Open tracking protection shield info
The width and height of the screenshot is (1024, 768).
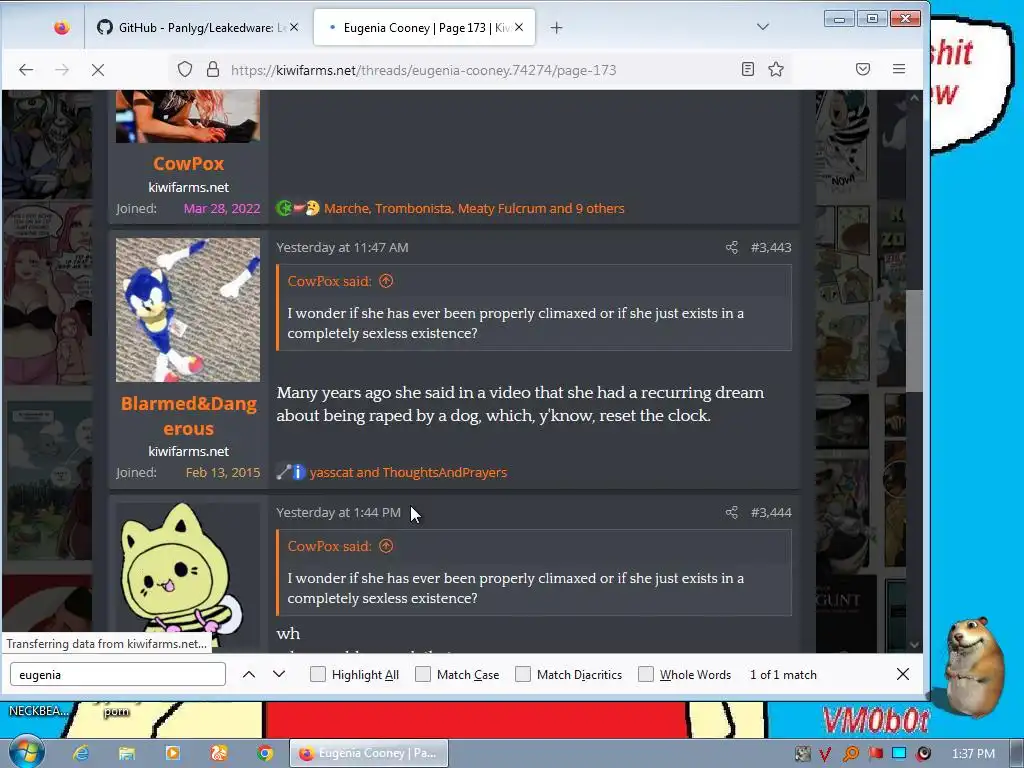pos(185,69)
